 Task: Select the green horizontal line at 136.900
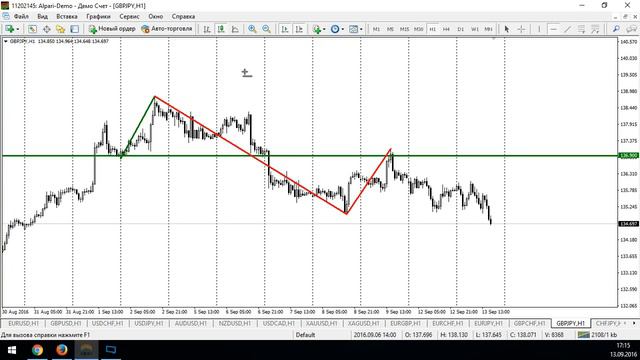pos(309,156)
